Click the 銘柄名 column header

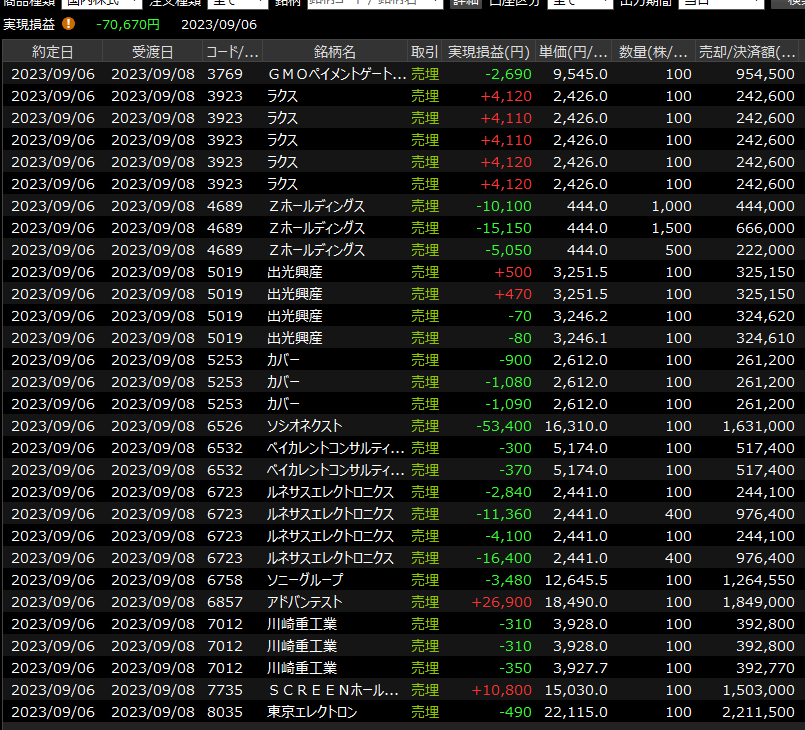[334, 52]
